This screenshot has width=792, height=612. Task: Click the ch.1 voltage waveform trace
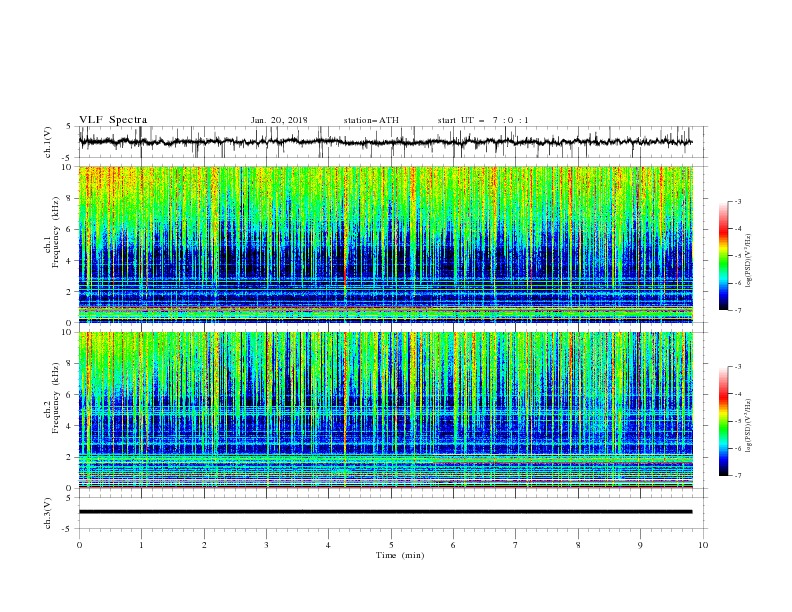click(385, 142)
